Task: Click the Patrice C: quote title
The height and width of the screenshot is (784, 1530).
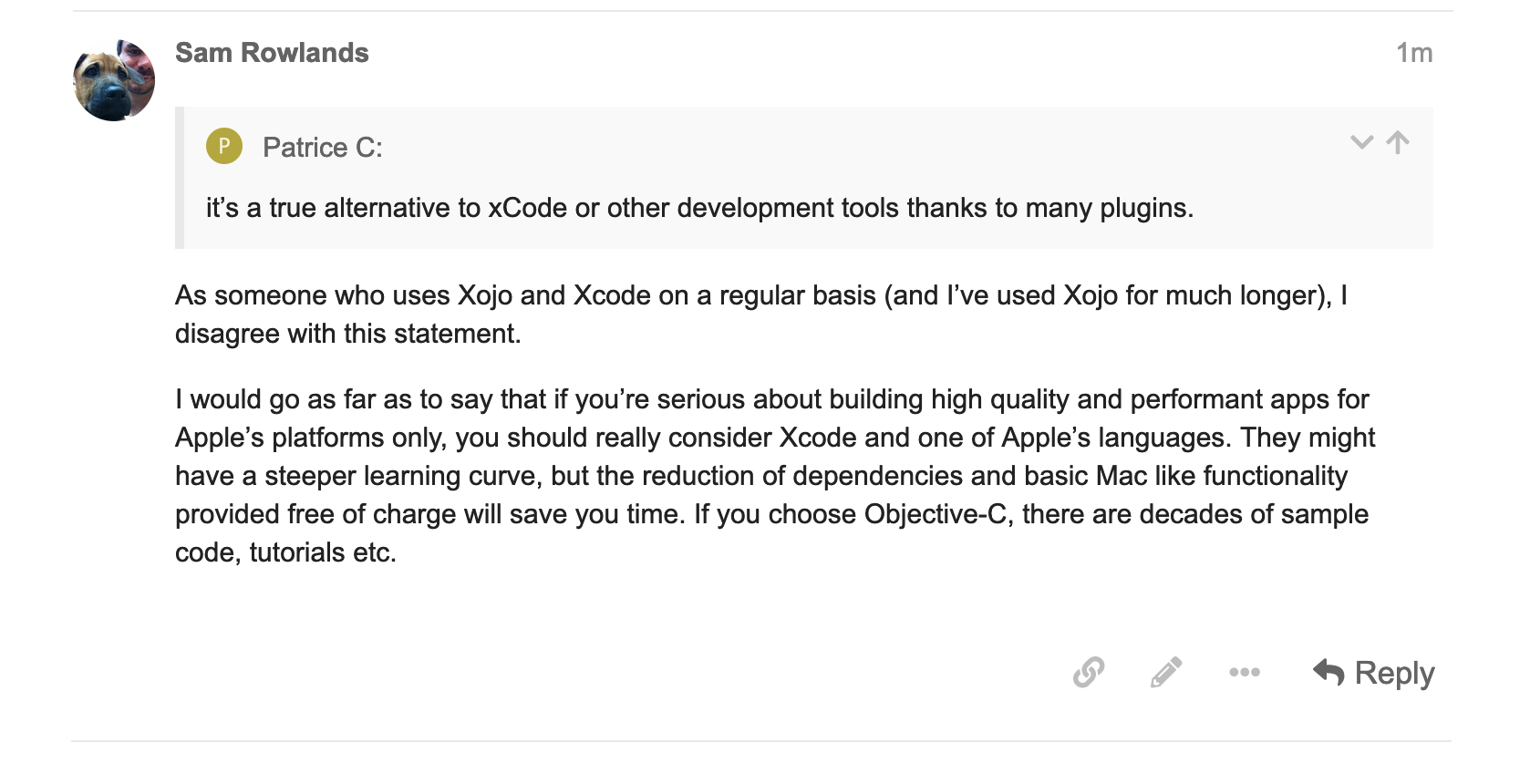Action: [x=323, y=147]
